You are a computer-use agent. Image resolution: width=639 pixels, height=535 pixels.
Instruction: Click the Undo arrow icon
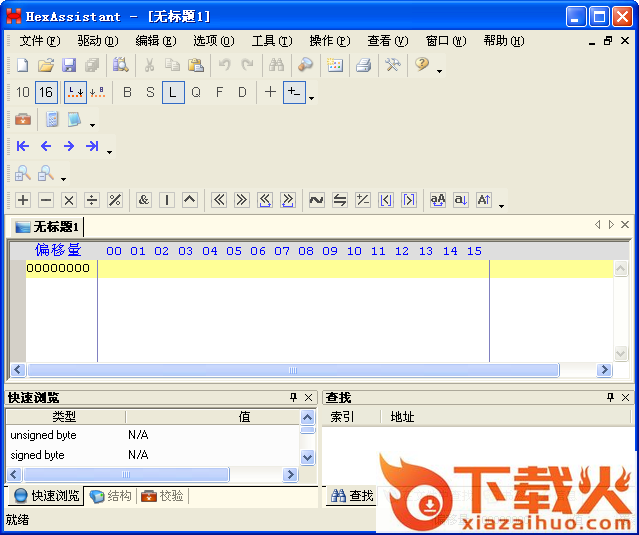click(225, 65)
